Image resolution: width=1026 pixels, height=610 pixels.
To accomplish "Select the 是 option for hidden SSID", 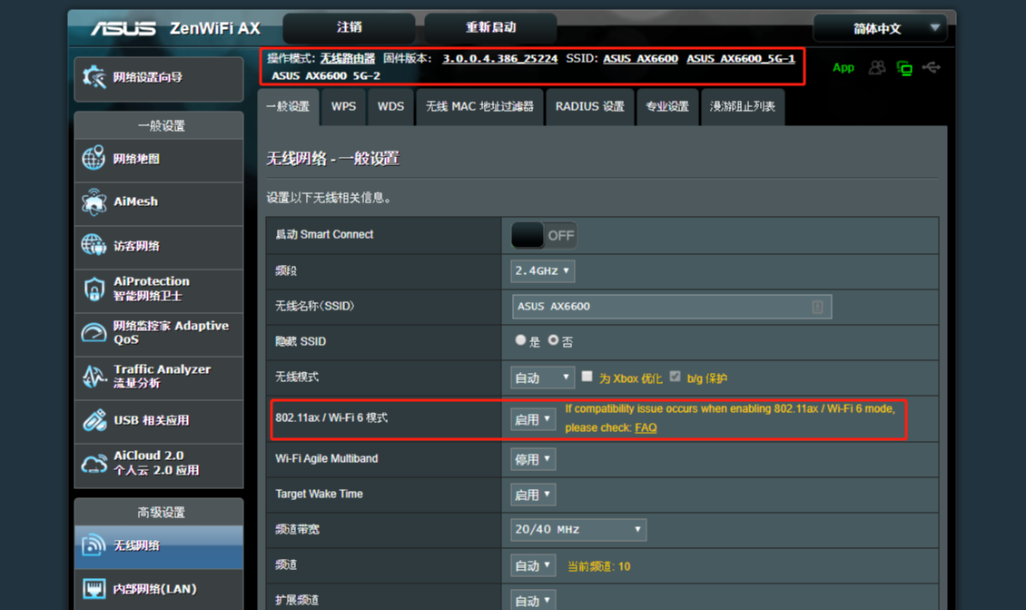I will click(521, 340).
